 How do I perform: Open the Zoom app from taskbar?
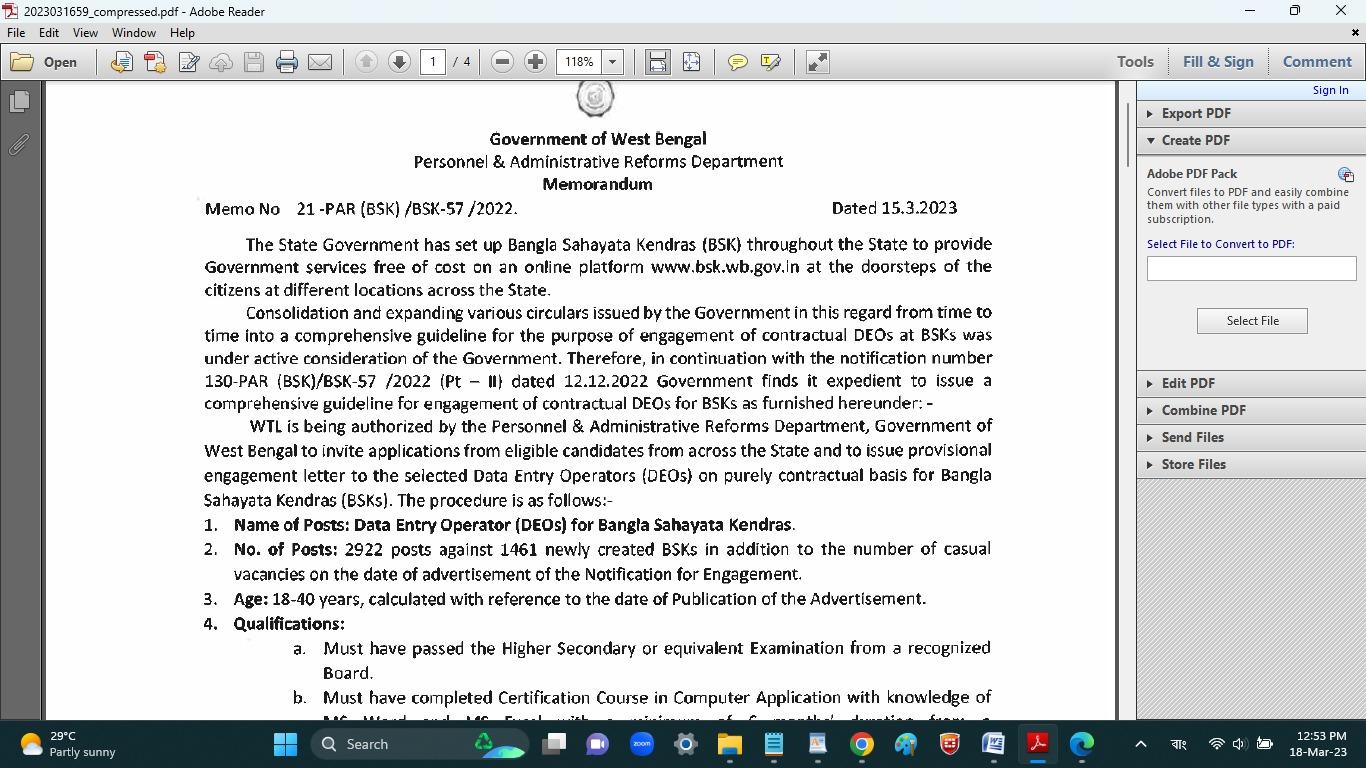pos(642,744)
